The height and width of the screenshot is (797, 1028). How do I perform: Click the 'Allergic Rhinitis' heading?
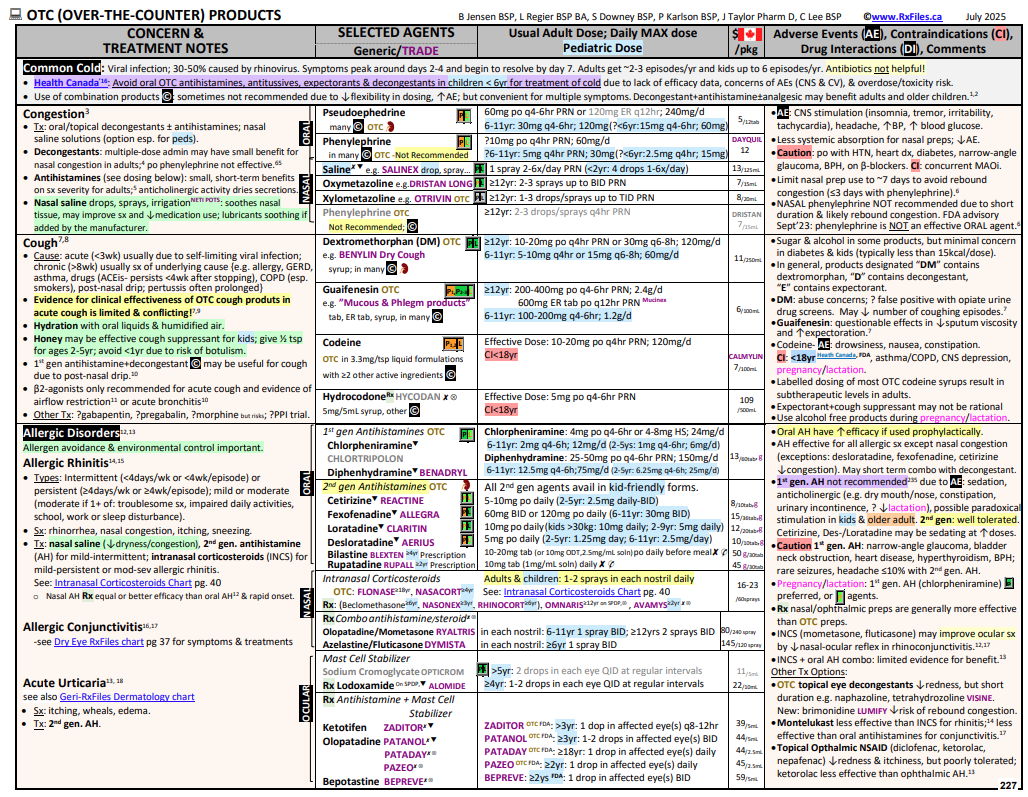[x=66, y=463]
